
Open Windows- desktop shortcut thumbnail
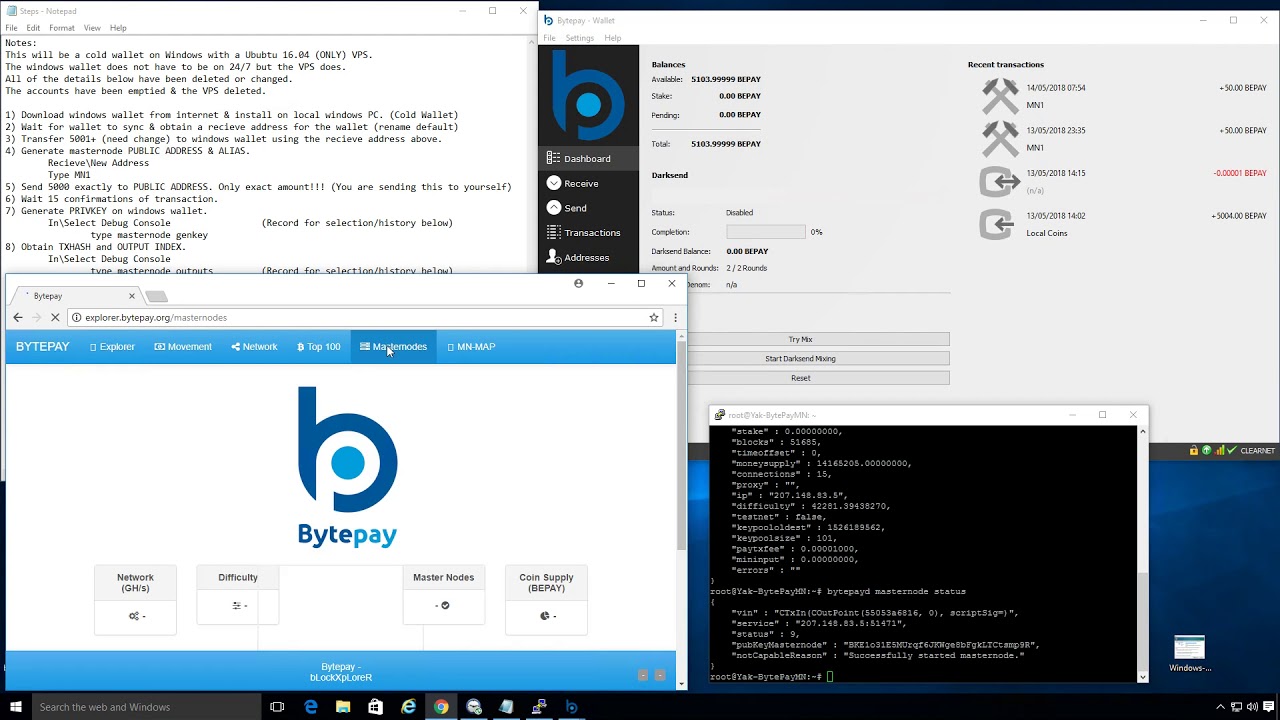pyautogui.click(x=1190, y=654)
